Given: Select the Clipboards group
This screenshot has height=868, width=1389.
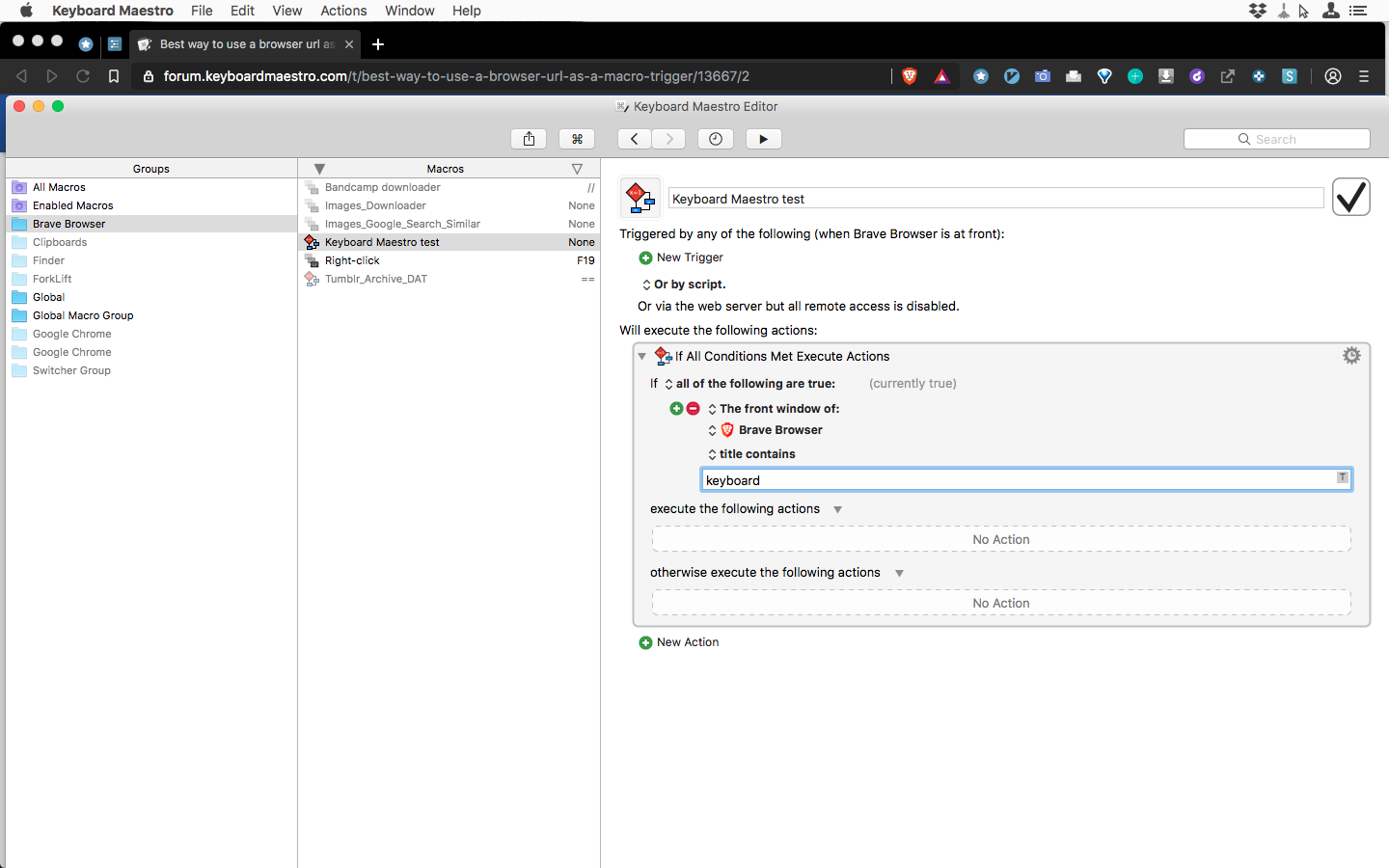Looking at the screenshot, I should (x=151, y=242).
